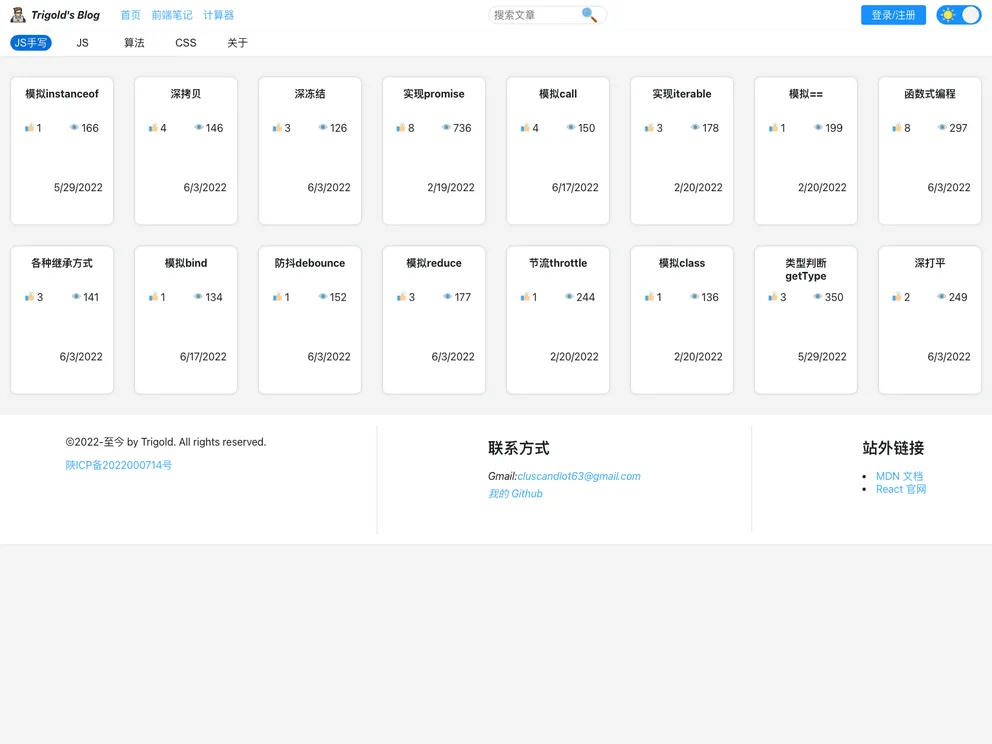Open the MDN 文档 link
992x744 pixels.
898,476
